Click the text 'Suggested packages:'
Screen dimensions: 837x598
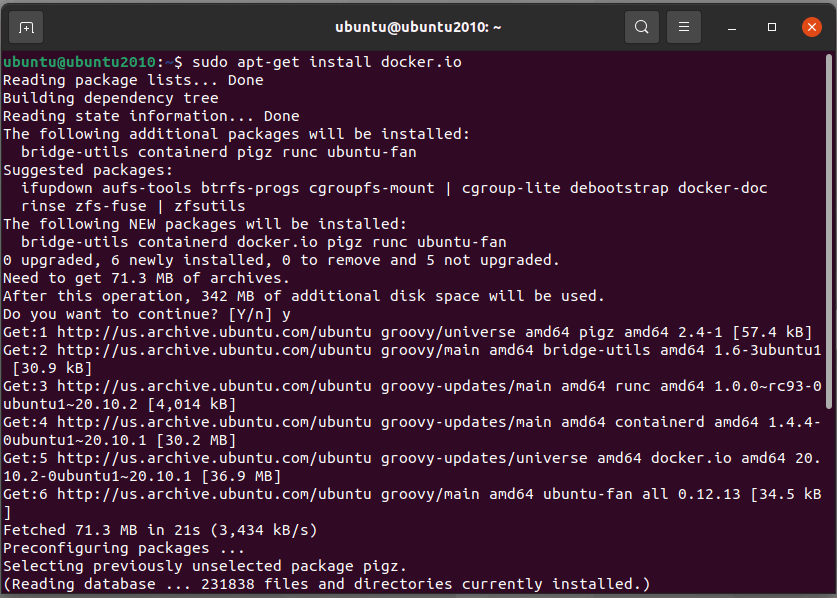[x=88, y=170]
